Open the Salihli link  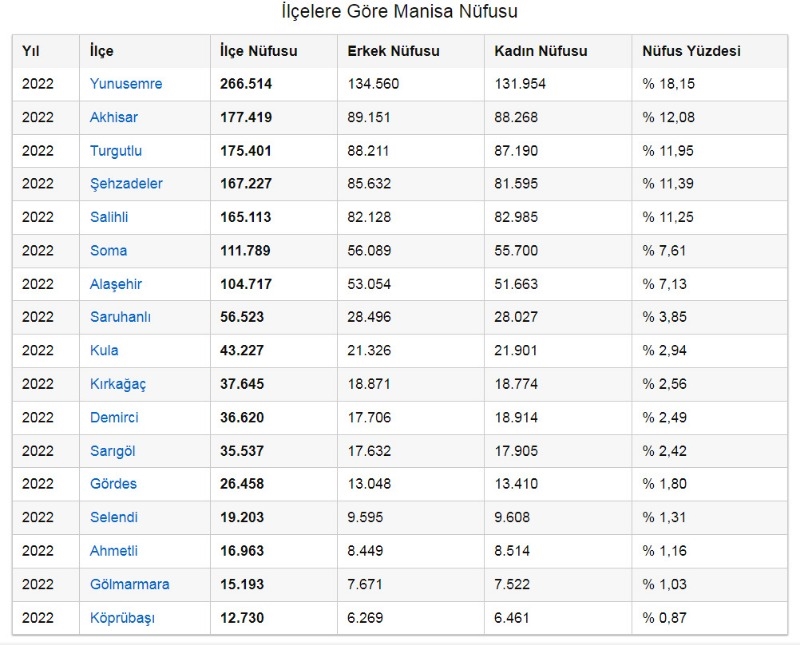pos(109,217)
